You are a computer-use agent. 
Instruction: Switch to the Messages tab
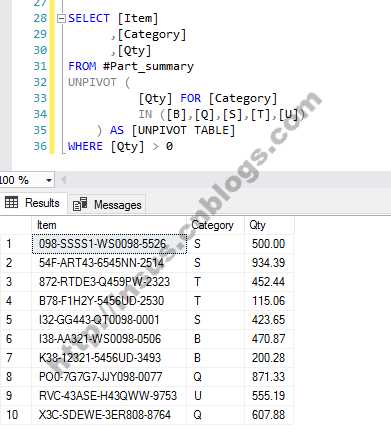coord(107,204)
